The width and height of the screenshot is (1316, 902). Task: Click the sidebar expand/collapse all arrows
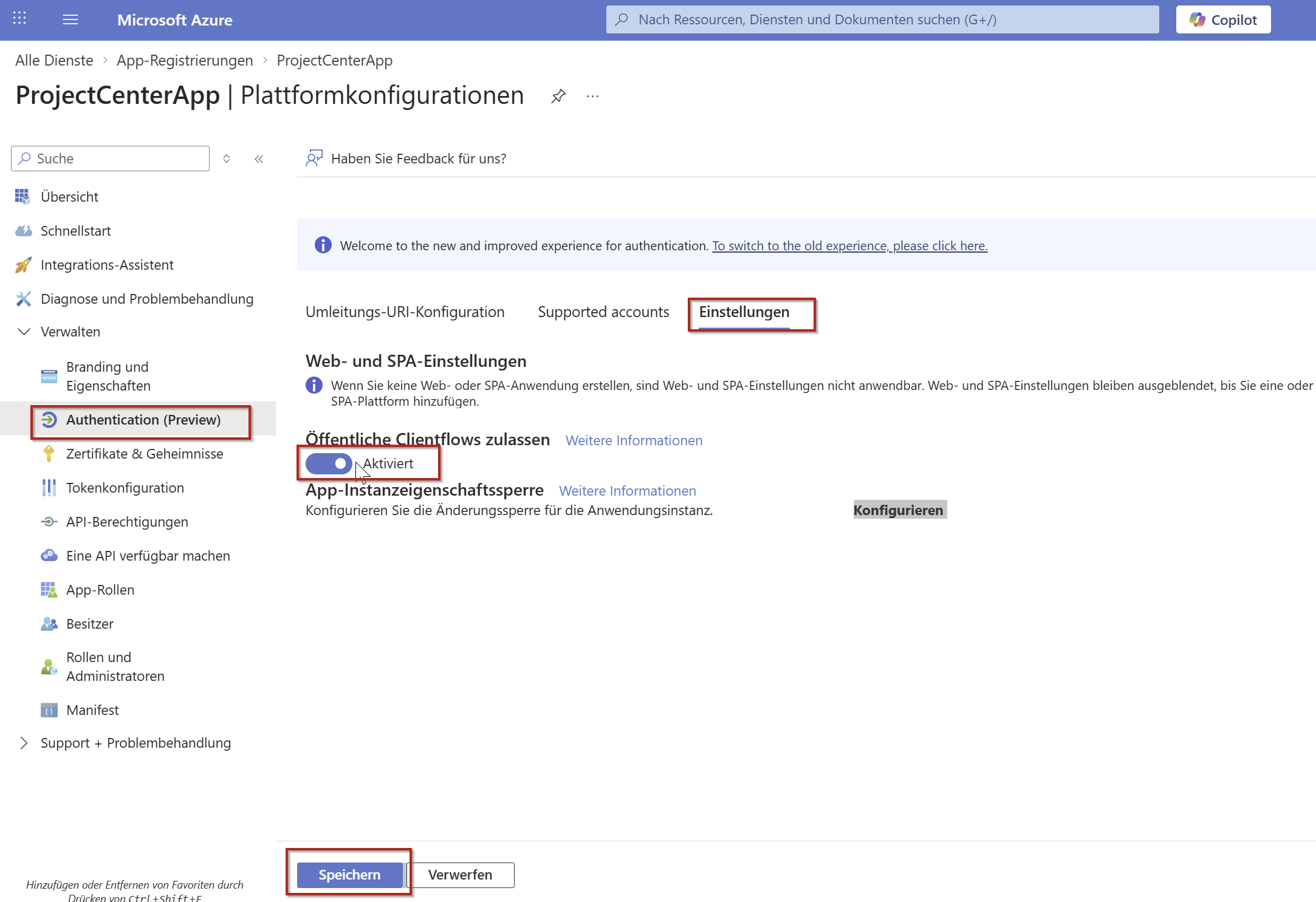point(227,159)
